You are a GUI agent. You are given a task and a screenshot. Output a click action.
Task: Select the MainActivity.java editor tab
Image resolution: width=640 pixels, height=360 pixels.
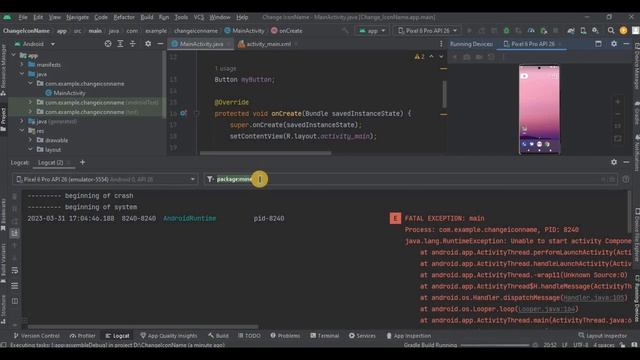[x=201, y=44]
